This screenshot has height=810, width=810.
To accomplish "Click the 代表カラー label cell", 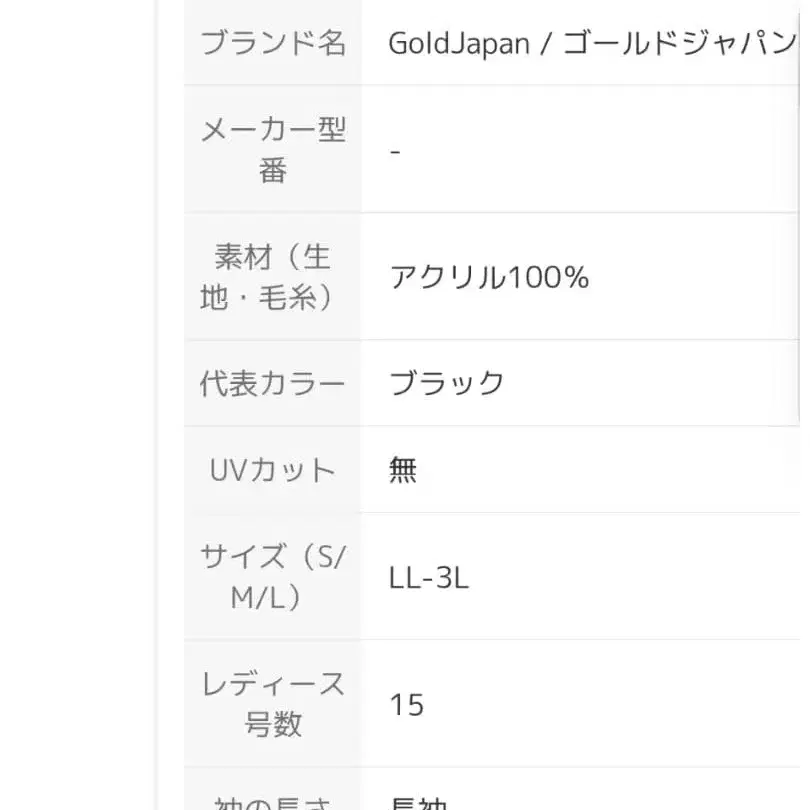I will point(273,384).
